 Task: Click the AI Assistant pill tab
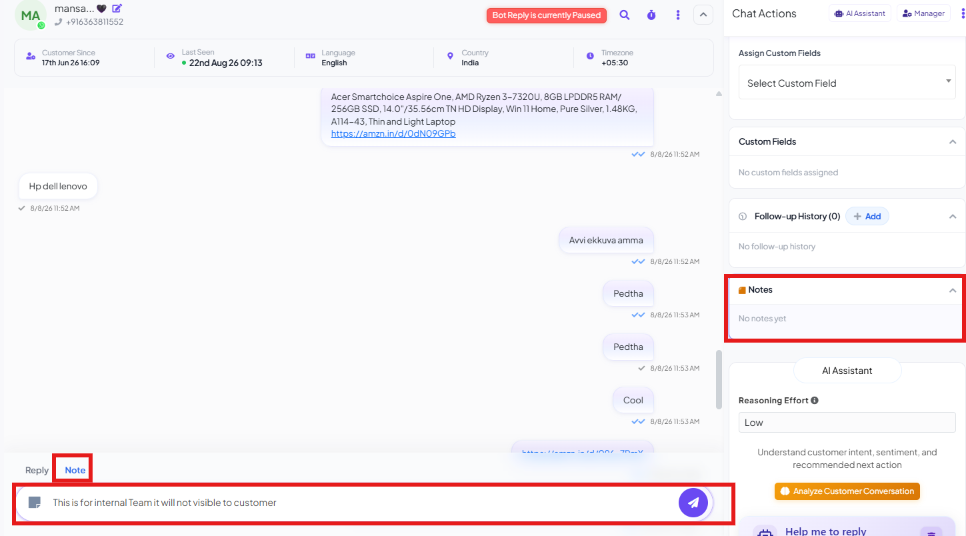tap(847, 370)
